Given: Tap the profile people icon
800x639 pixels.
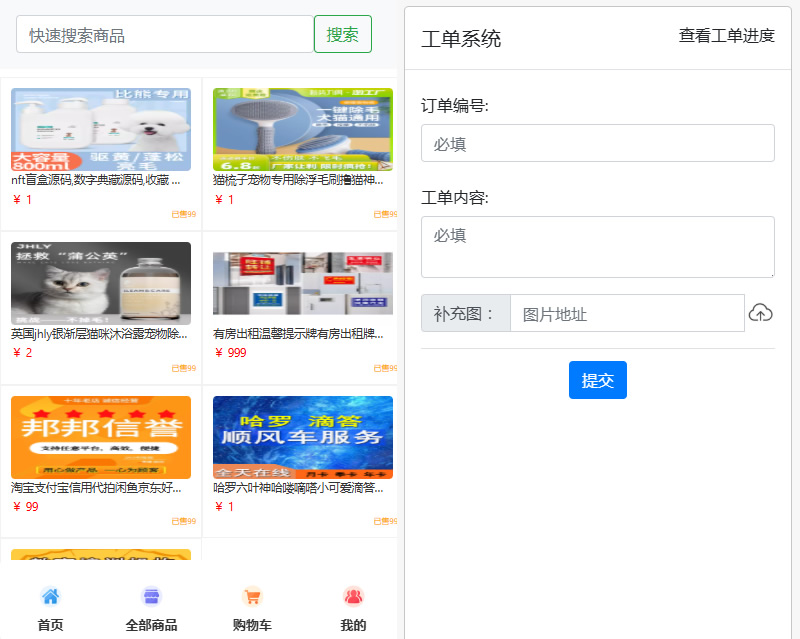Looking at the screenshot, I should click(353, 597).
